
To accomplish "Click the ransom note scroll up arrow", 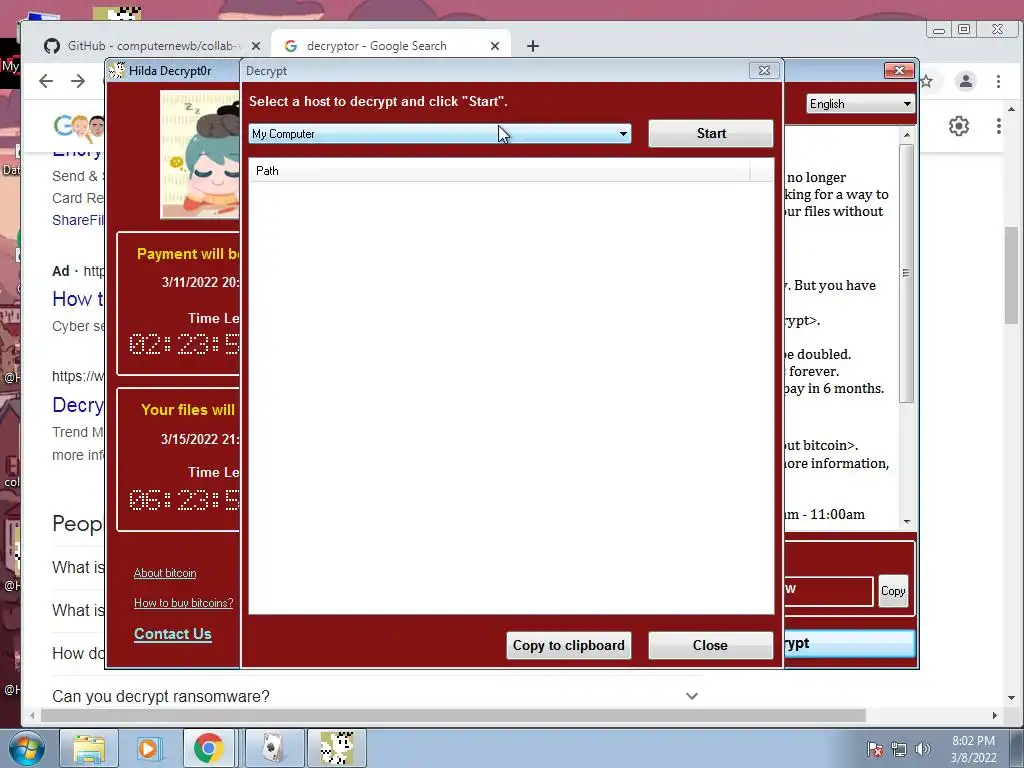I will [x=906, y=135].
